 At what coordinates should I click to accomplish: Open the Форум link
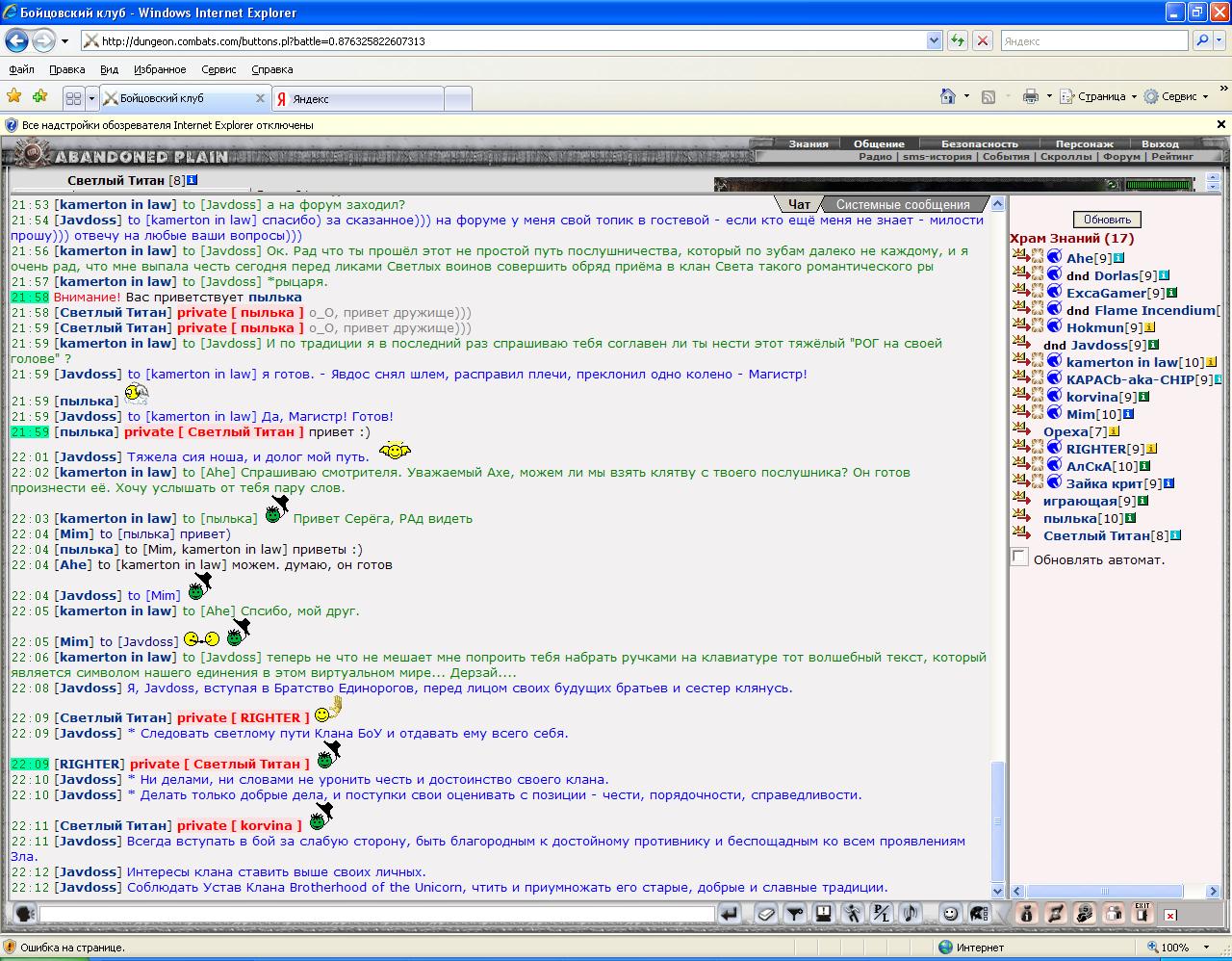point(1121,156)
